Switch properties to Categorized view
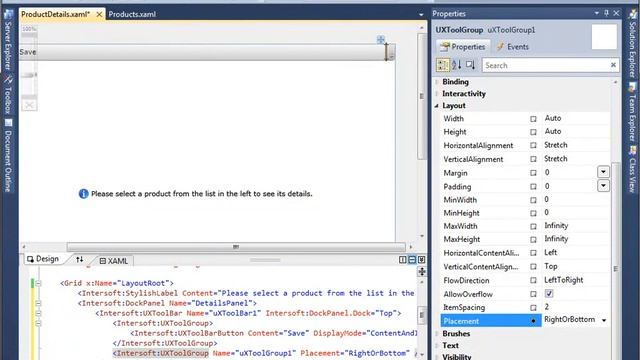640x360 pixels. point(443,65)
